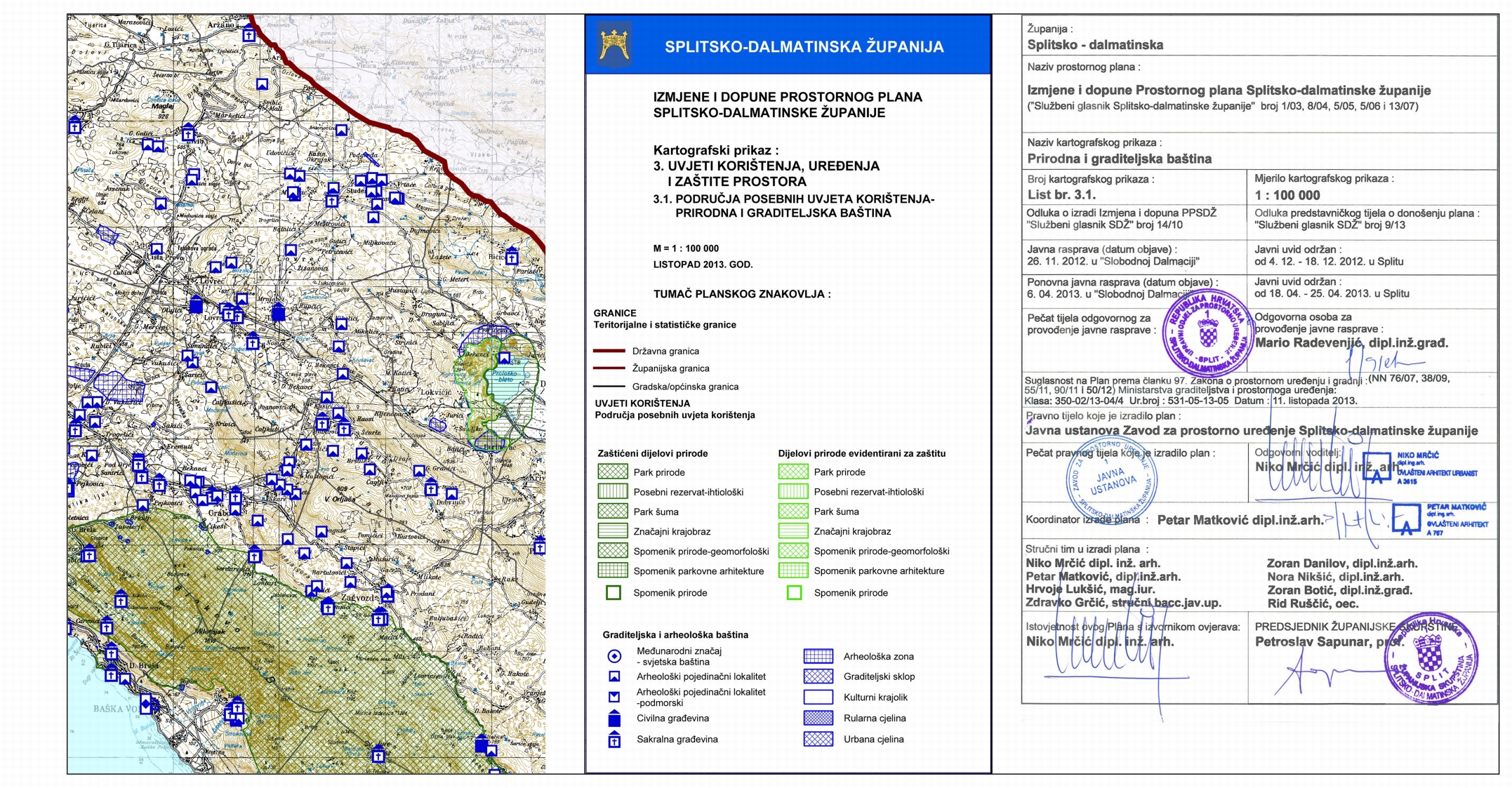1512x788 pixels.
Task: Click the List br. 3.1. sheet number
Action: click(x=1061, y=194)
